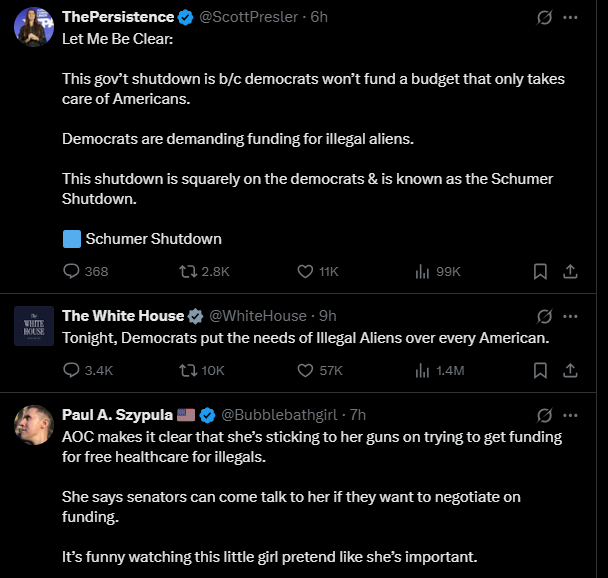
Task: Reply to The White House post
Action: tap(72, 370)
